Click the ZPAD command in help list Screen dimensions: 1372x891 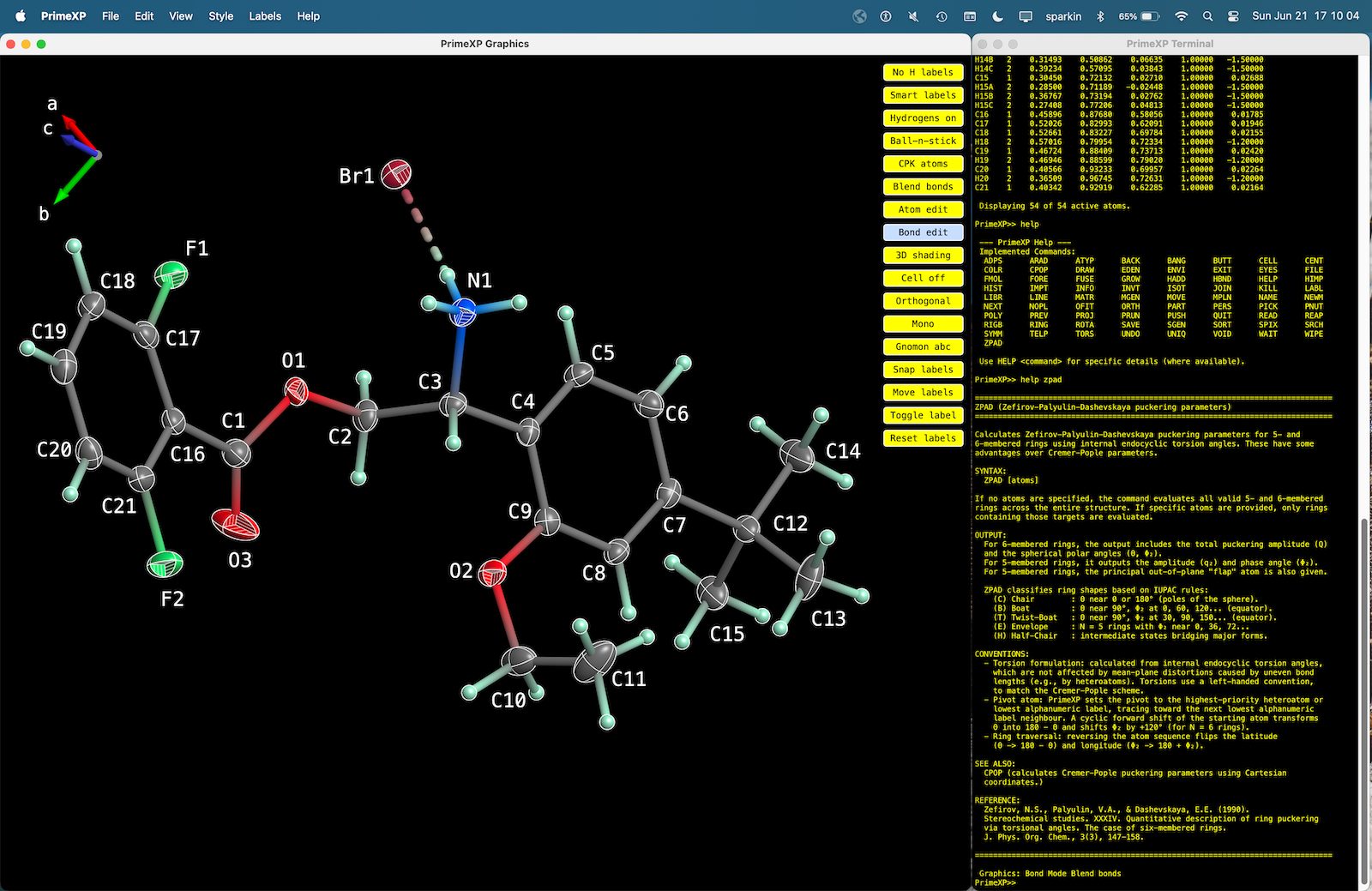993,343
